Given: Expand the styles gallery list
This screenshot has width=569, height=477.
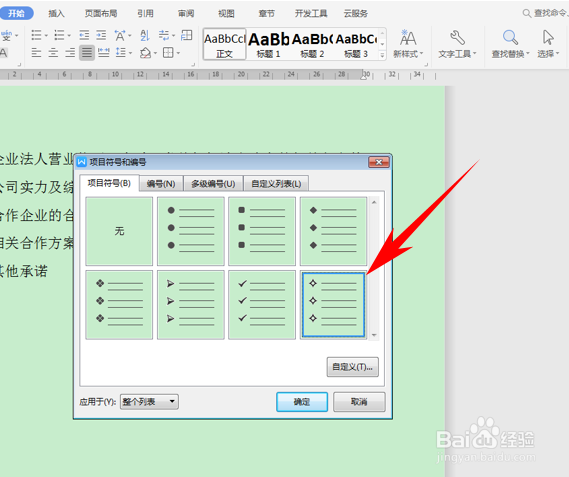Looking at the screenshot, I should click(382, 55).
